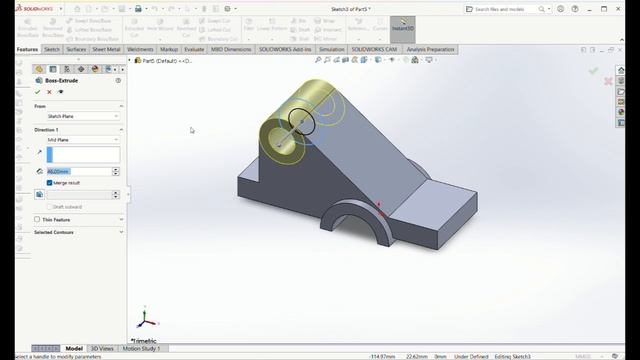Click the Draft On/Off icon button
Image resolution: width=640 pixels, height=360 pixels.
pos(40,195)
